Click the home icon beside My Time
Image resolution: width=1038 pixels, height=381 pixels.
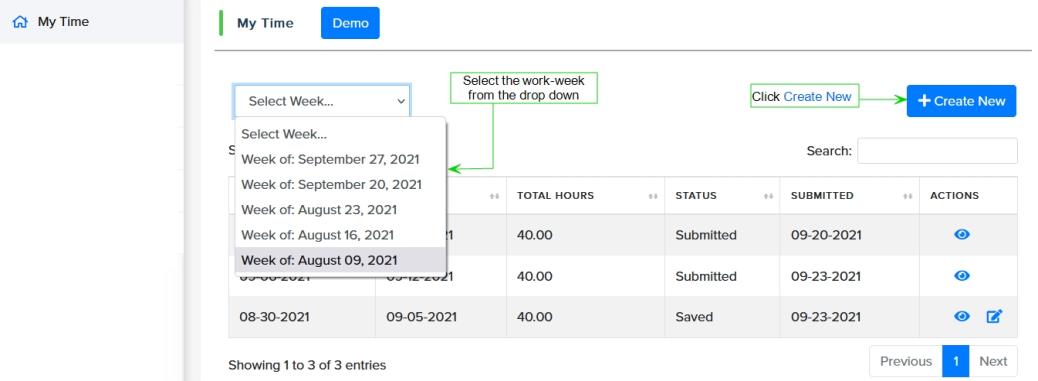tap(21, 22)
